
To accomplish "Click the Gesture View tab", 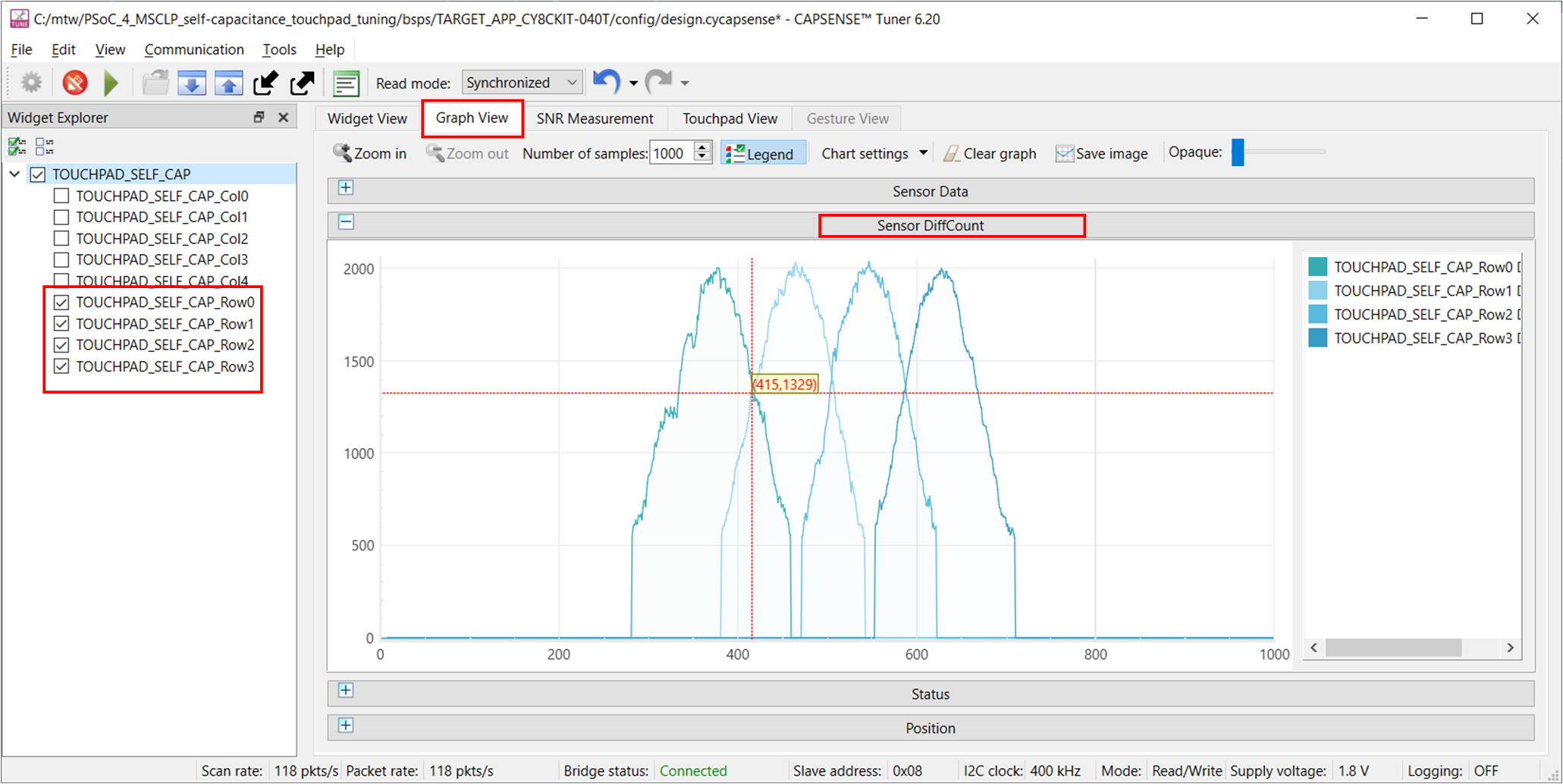I will coord(847,118).
